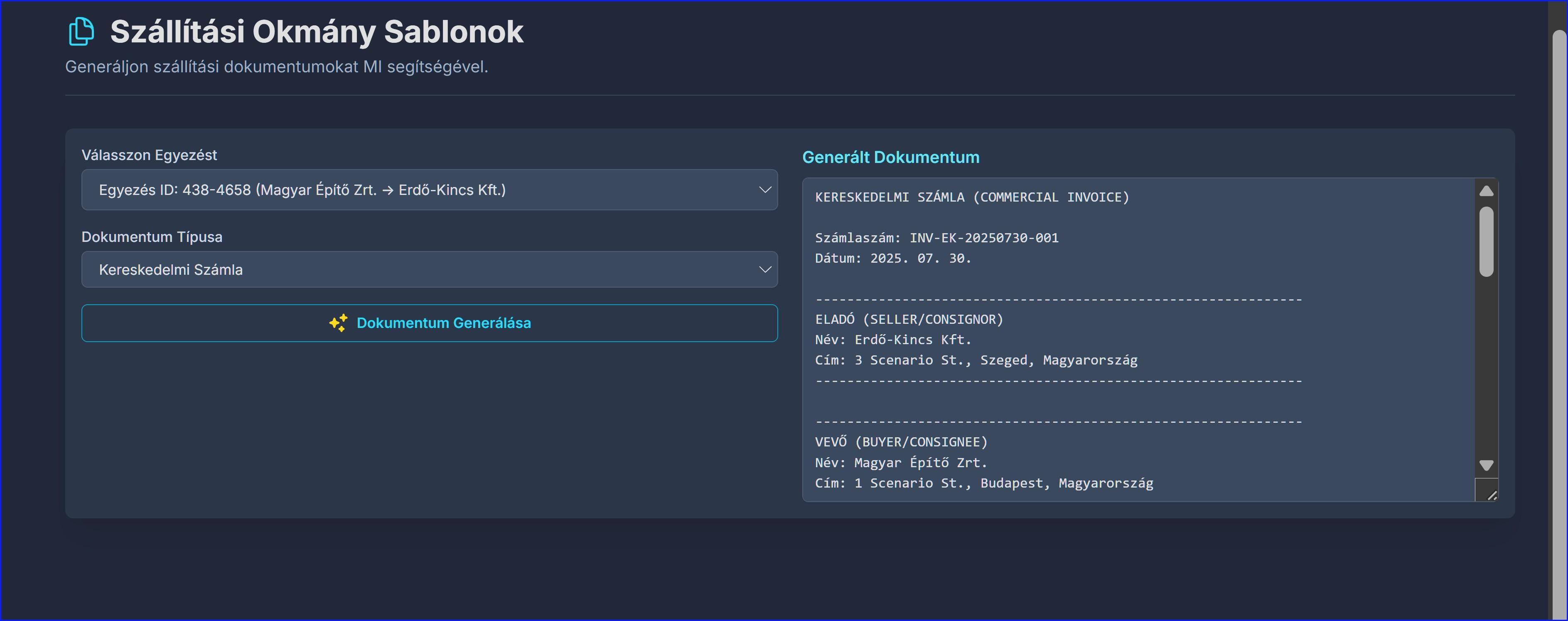Click the VEVŐ (BUYER/CONSIGNEE) line in the document
1568x621 pixels.
901,442
